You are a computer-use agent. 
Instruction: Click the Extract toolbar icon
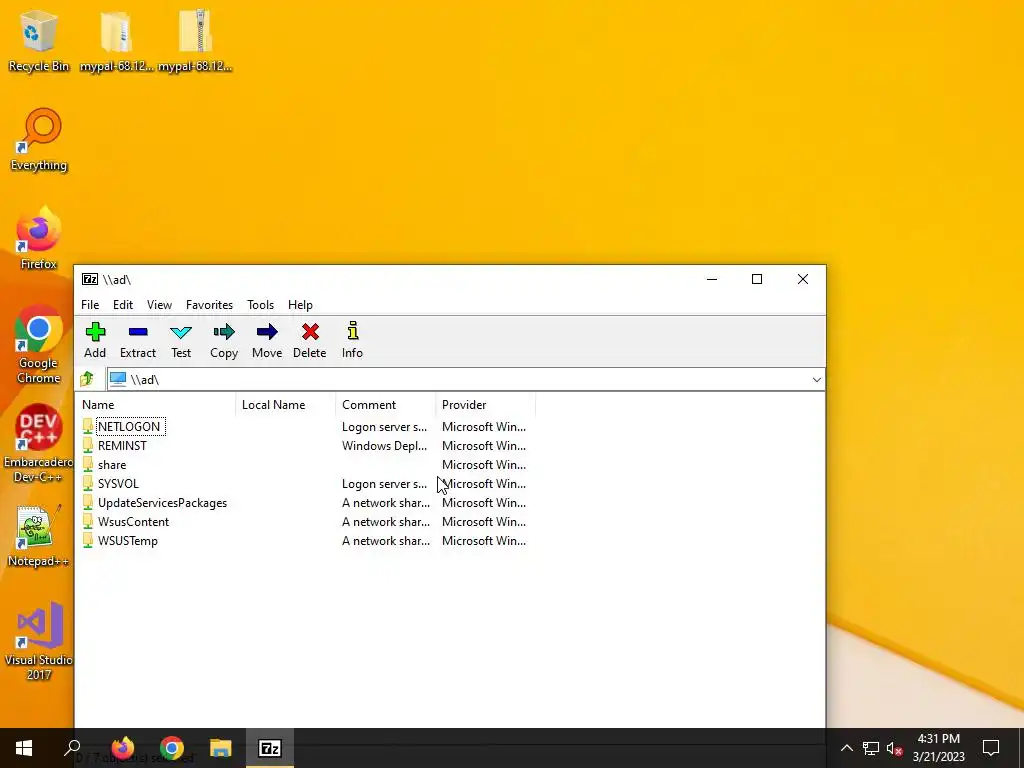pos(138,340)
